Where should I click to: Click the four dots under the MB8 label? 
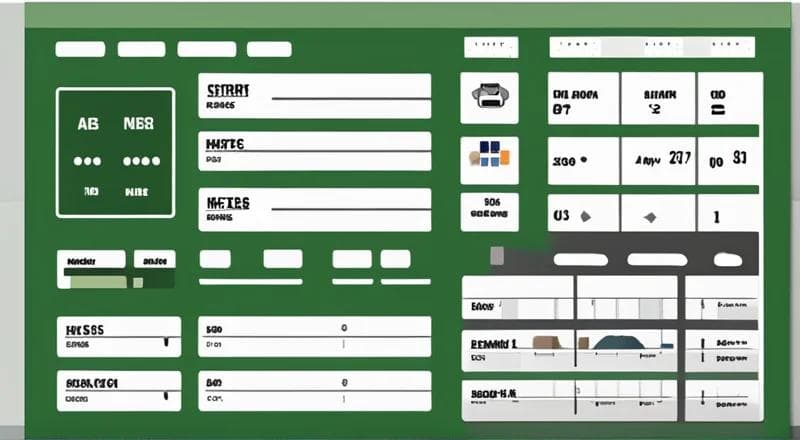tap(141, 161)
